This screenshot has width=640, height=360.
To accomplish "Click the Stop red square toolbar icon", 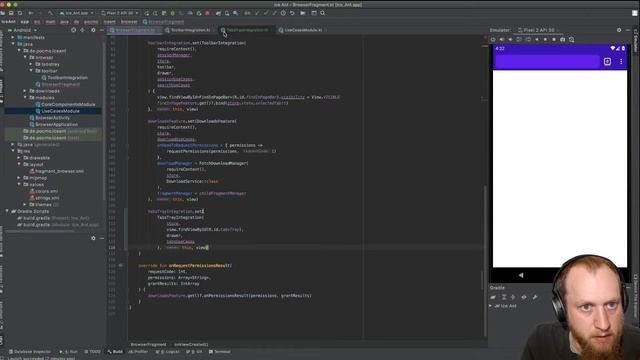I will [207, 13].
